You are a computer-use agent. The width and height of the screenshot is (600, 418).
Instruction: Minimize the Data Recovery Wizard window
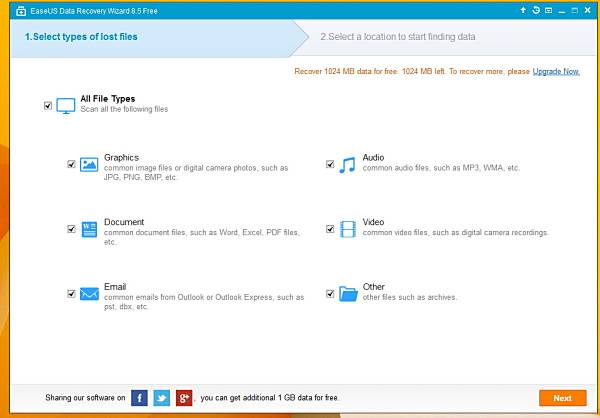pos(562,11)
